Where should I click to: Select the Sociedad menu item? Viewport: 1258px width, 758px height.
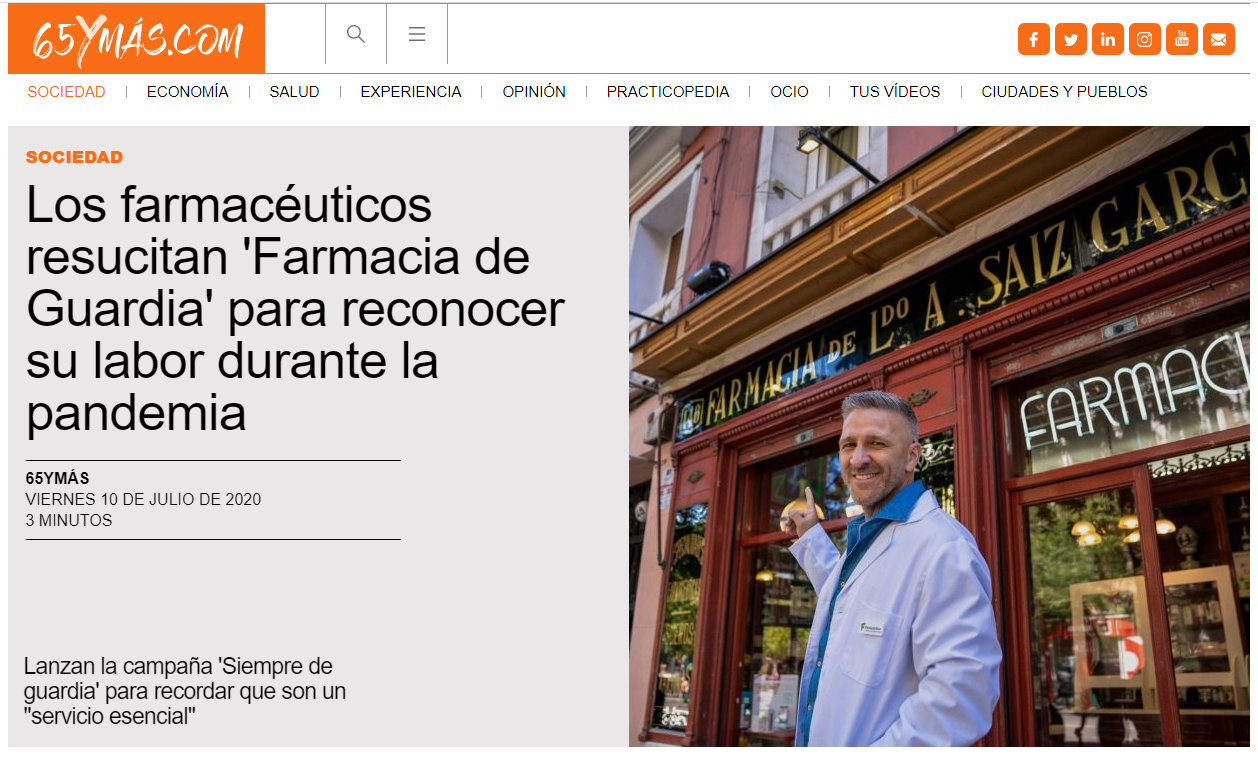[x=67, y=92]
